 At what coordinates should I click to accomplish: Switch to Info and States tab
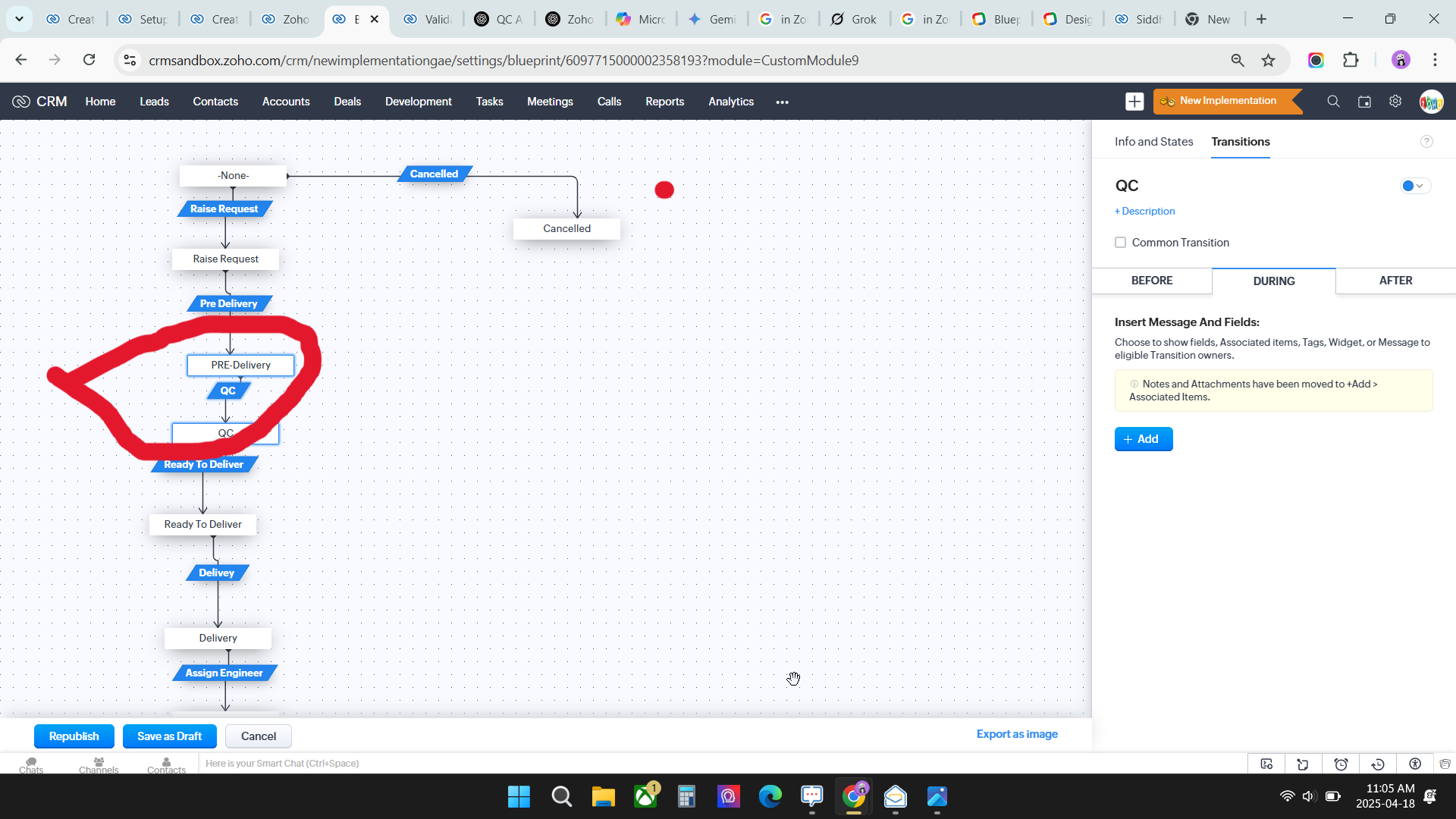click(x=1153, y=142)
